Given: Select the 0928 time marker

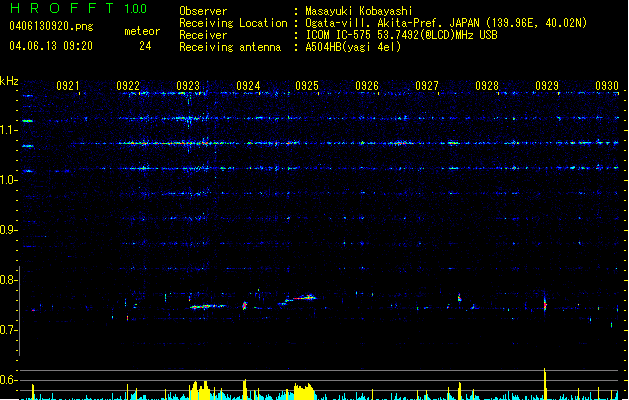Looking at the screenshot, I should [487, 86].
